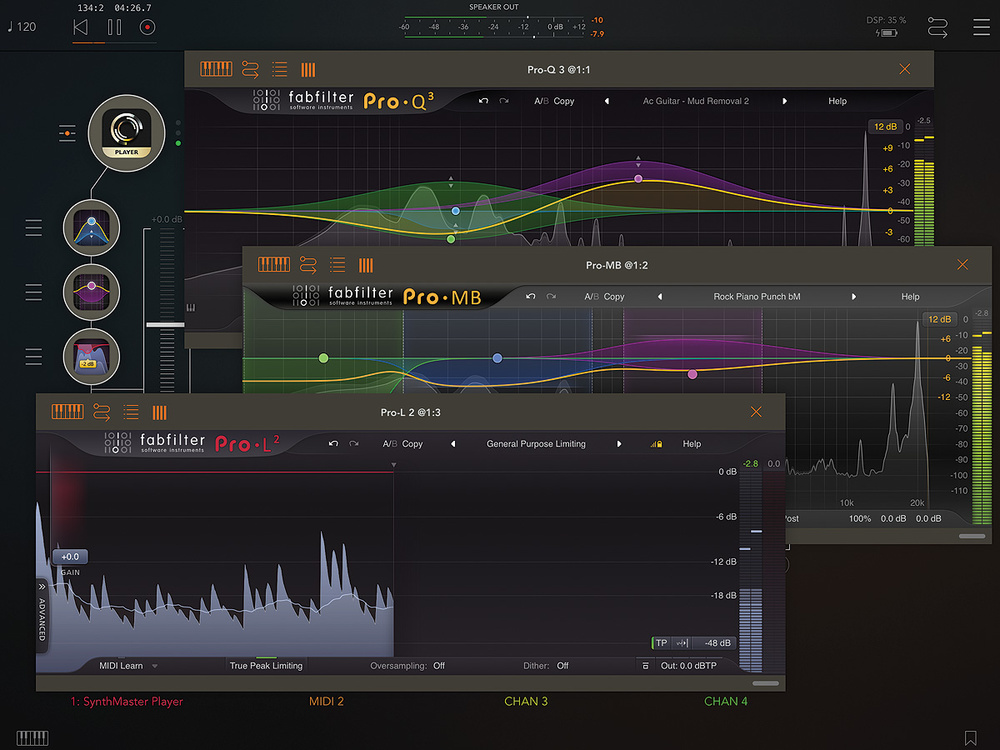Open MIDI routing in Pro-Q 3 window
The image size is (1000, 750).
[x=251, y=69]
